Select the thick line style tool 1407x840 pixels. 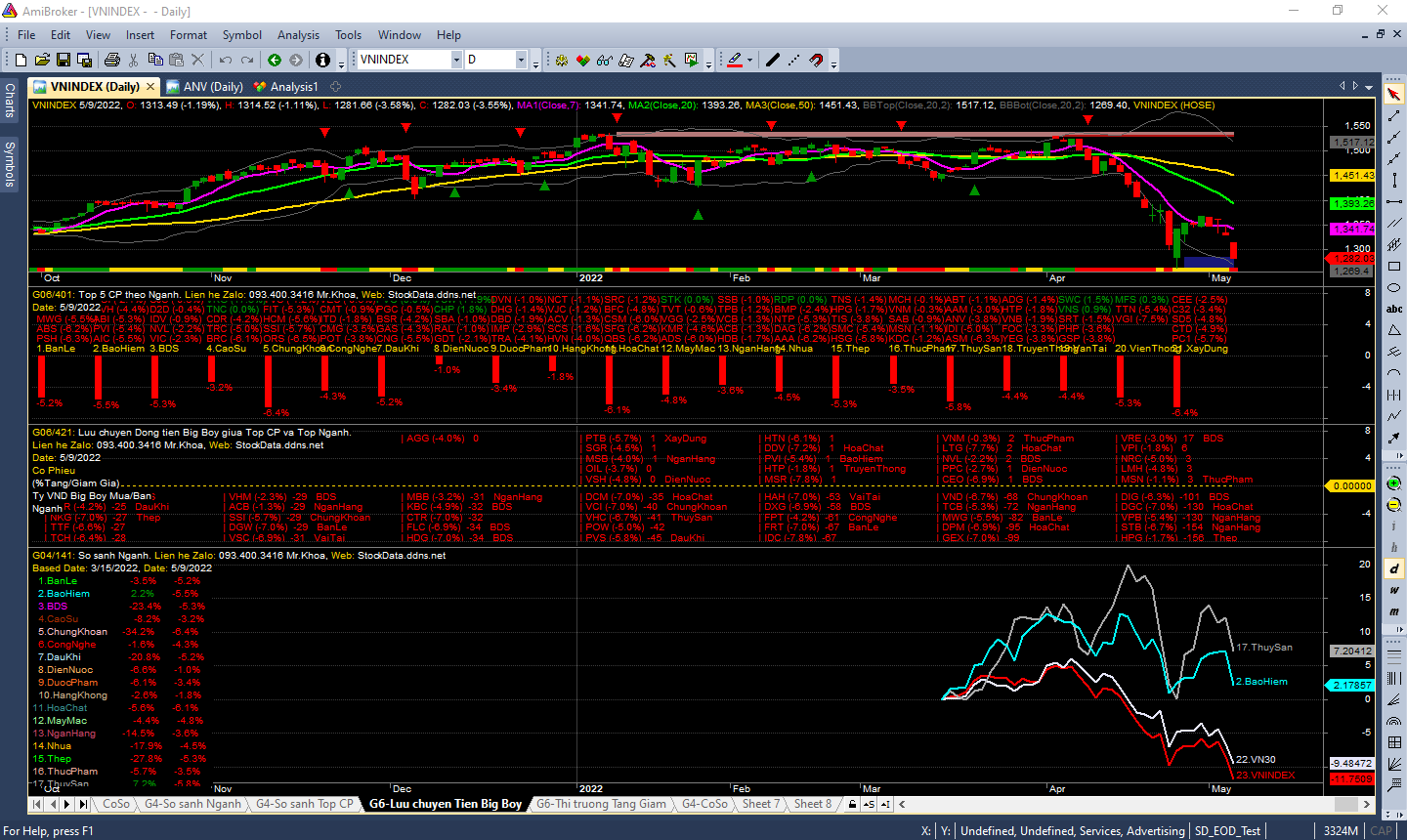[x=772, y=60]
